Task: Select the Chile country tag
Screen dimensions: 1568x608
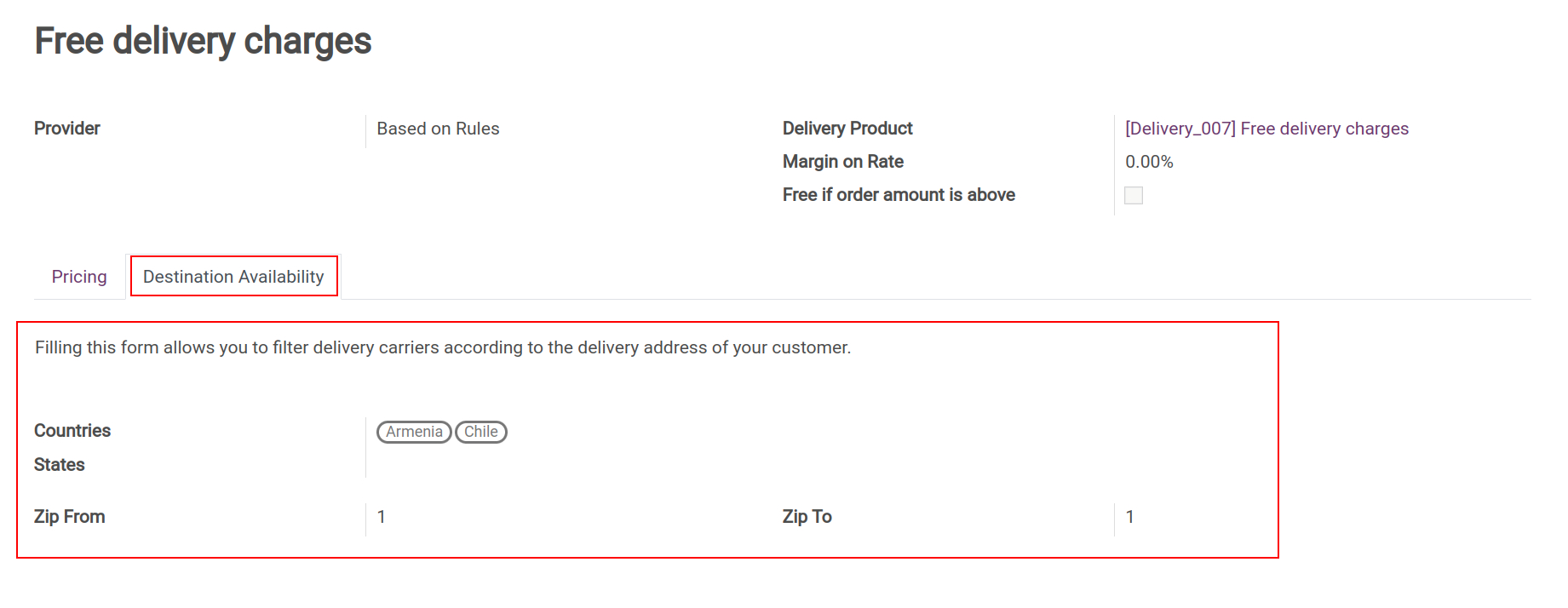Action: 481,432
